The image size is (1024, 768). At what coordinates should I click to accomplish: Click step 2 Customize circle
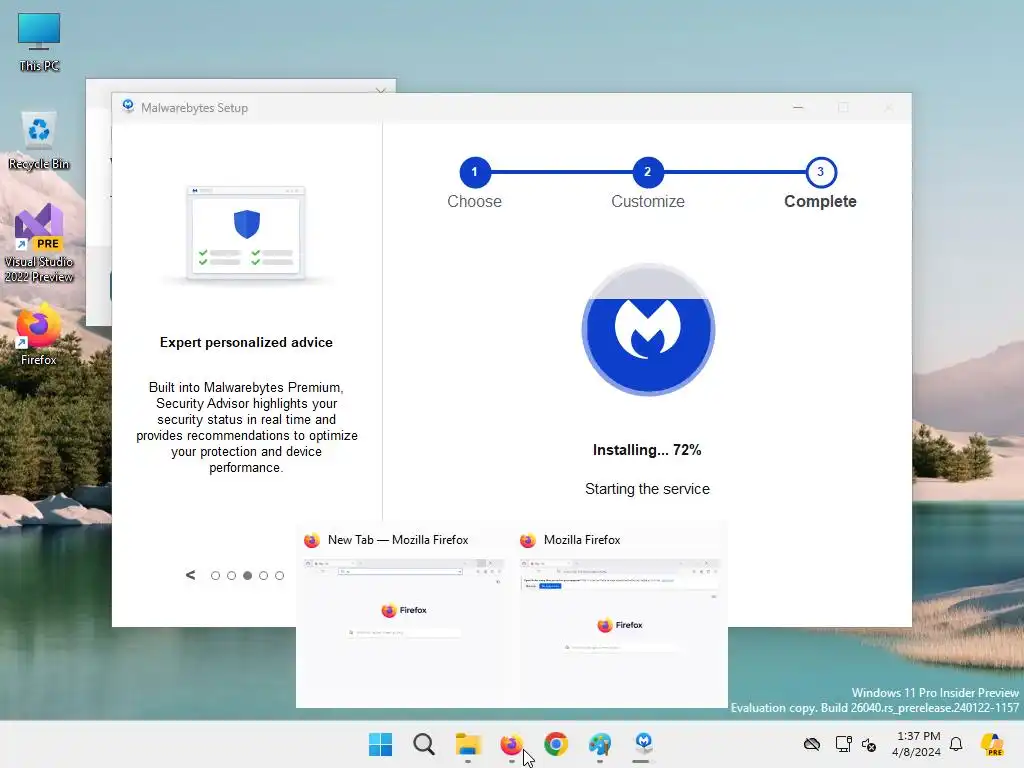tap(648, 172)
